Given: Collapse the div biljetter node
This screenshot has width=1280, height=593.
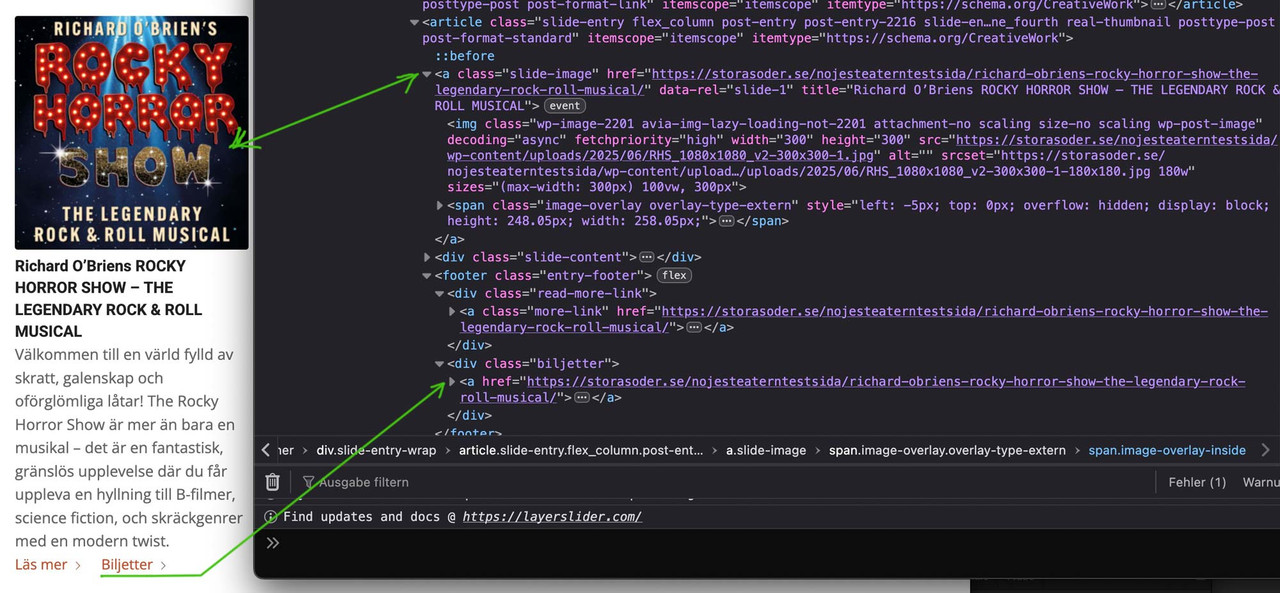Looking at the screenshot, I should 440,363.
